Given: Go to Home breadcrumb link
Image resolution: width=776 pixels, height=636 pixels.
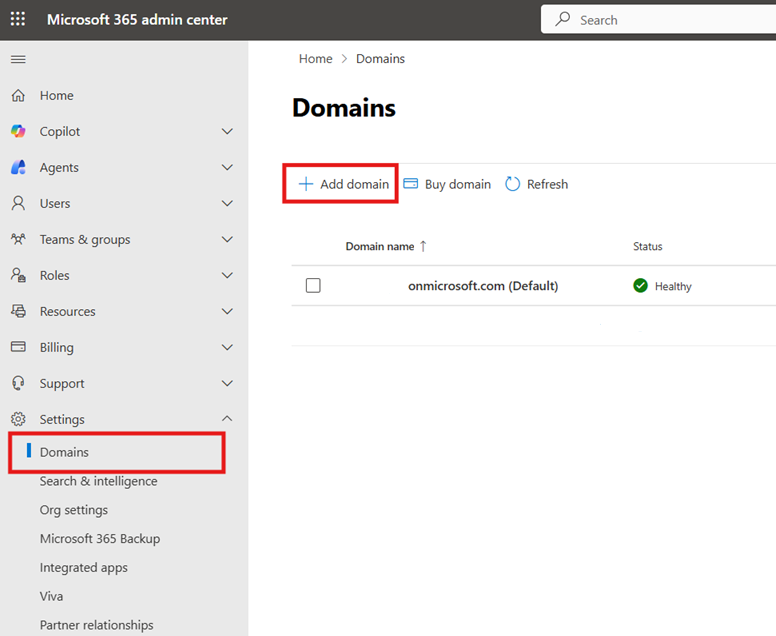Looking at the screenshot, I should pos(316,58).
